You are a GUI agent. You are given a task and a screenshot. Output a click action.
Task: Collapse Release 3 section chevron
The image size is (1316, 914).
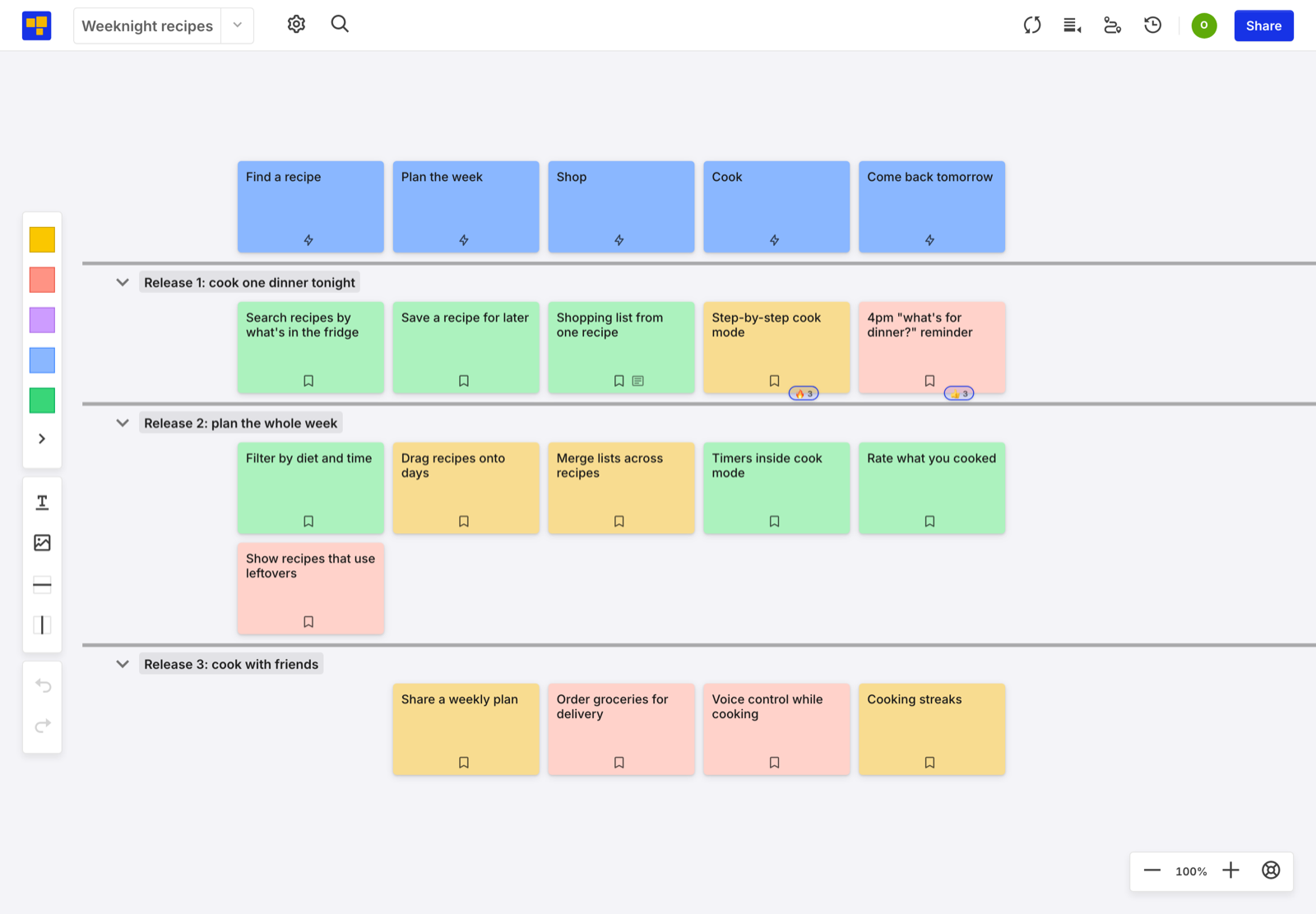(x=123, y=664)
